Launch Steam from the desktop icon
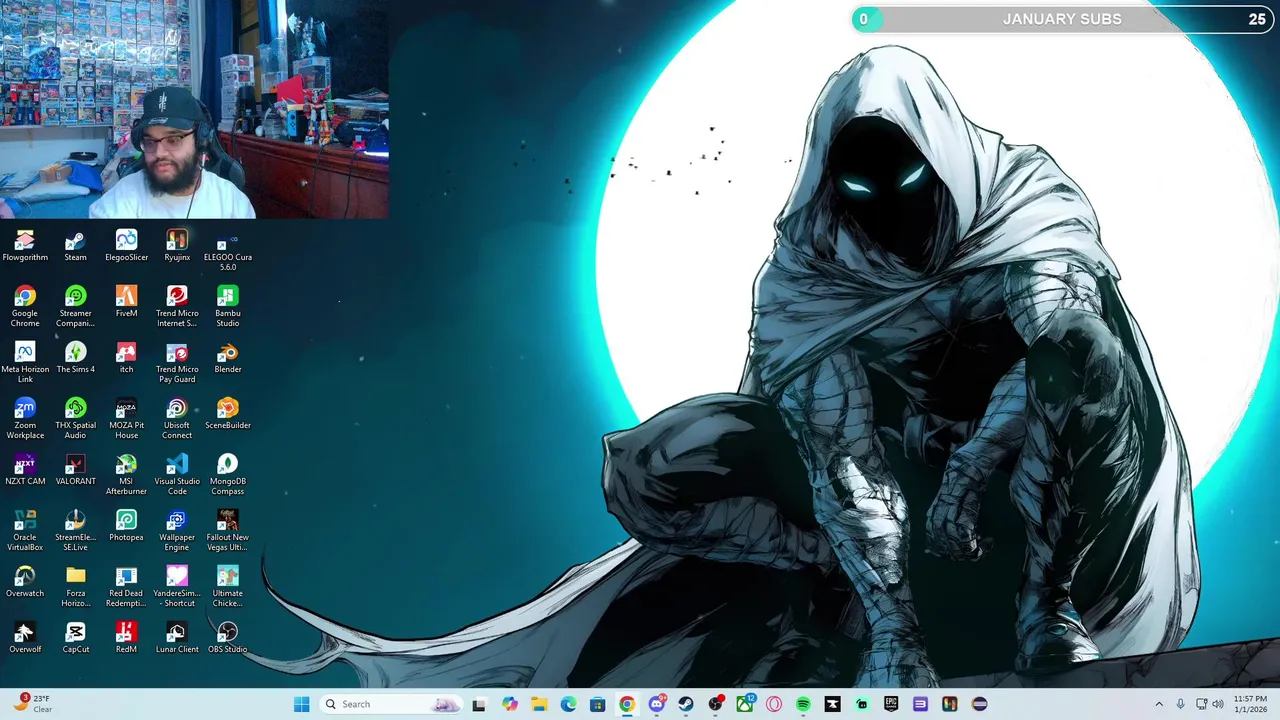This screenshot has height=720, width=1280. pos(76,246)
